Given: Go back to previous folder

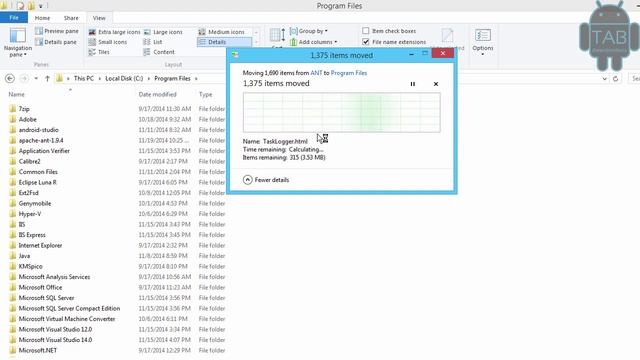Looking at the screenshot, I should (x=10, y=78).
